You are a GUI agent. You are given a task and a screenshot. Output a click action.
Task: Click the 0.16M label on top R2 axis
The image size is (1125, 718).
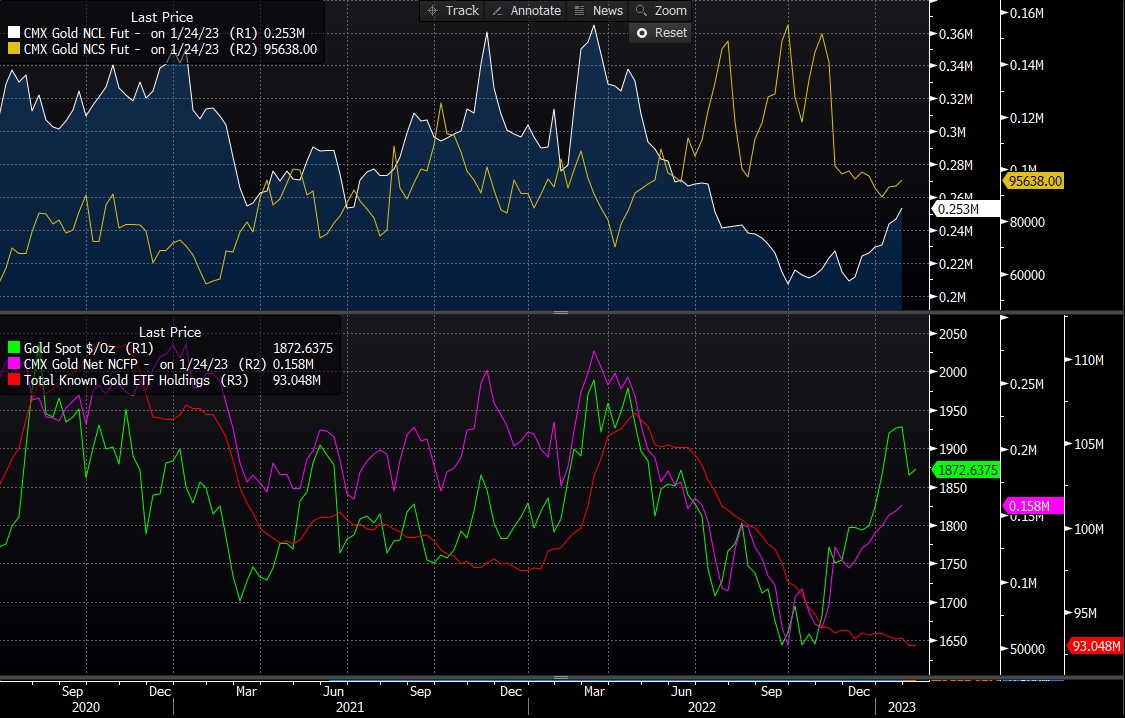1027,13
